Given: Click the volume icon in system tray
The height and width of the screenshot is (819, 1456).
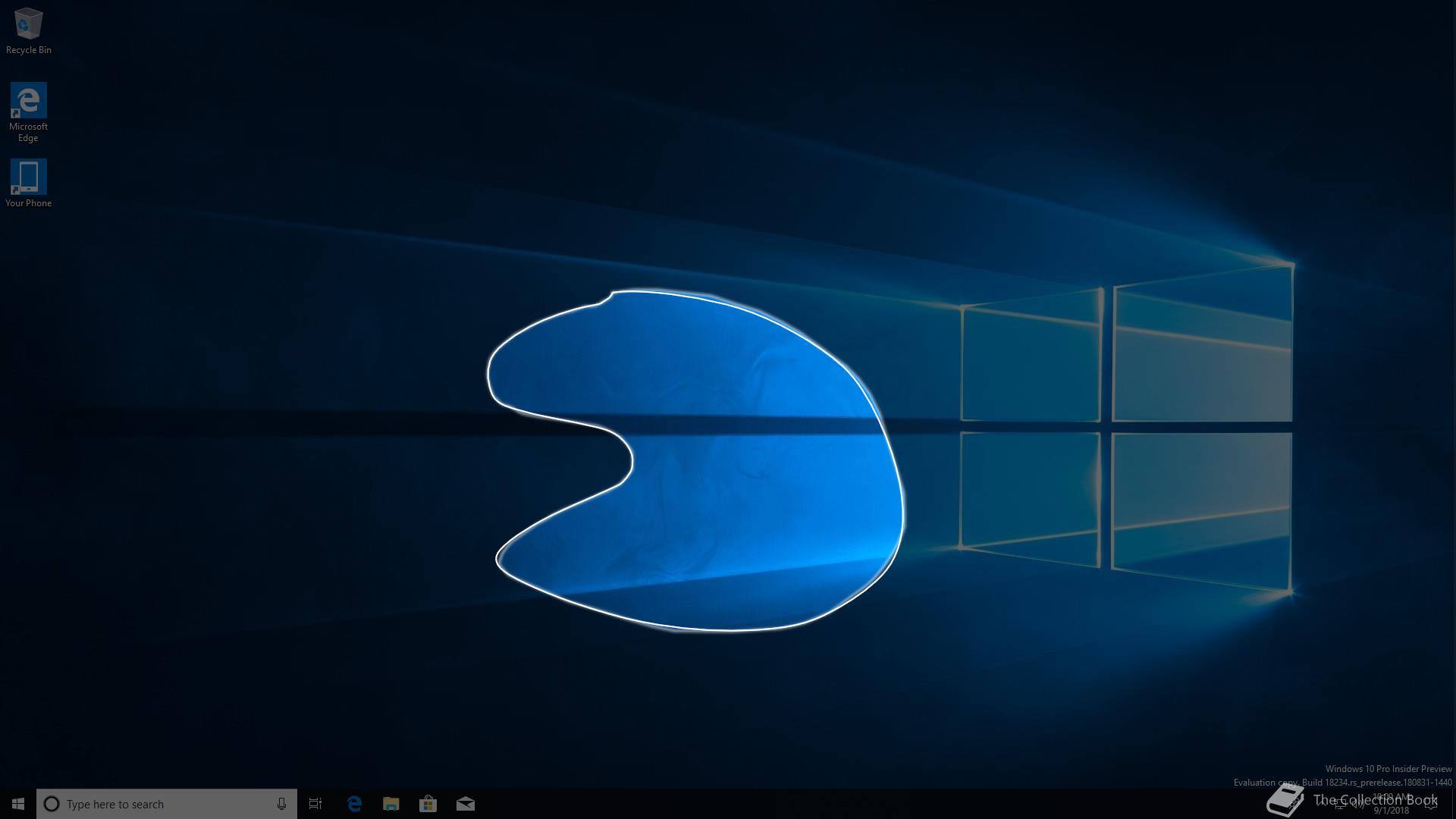Looking at the screenshot, I should pos(1359,805).
